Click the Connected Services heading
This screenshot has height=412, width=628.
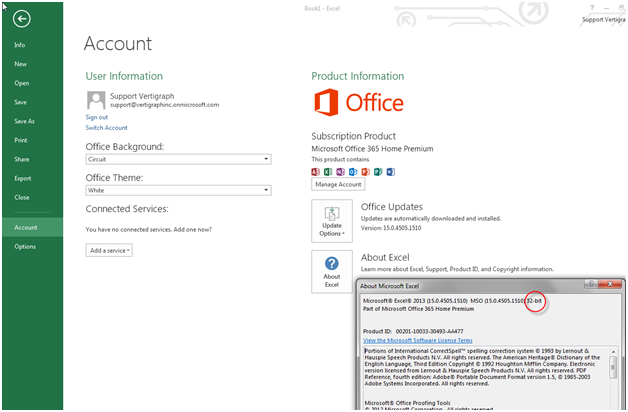coord(127,209)
